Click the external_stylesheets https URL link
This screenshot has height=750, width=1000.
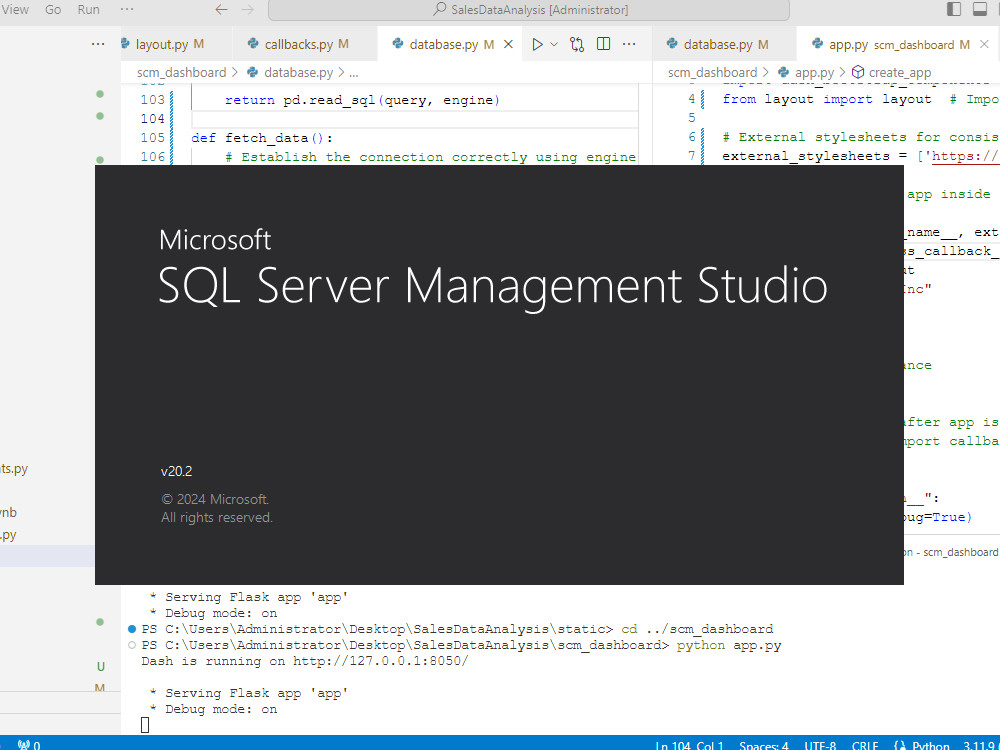(x=965, y=156)
